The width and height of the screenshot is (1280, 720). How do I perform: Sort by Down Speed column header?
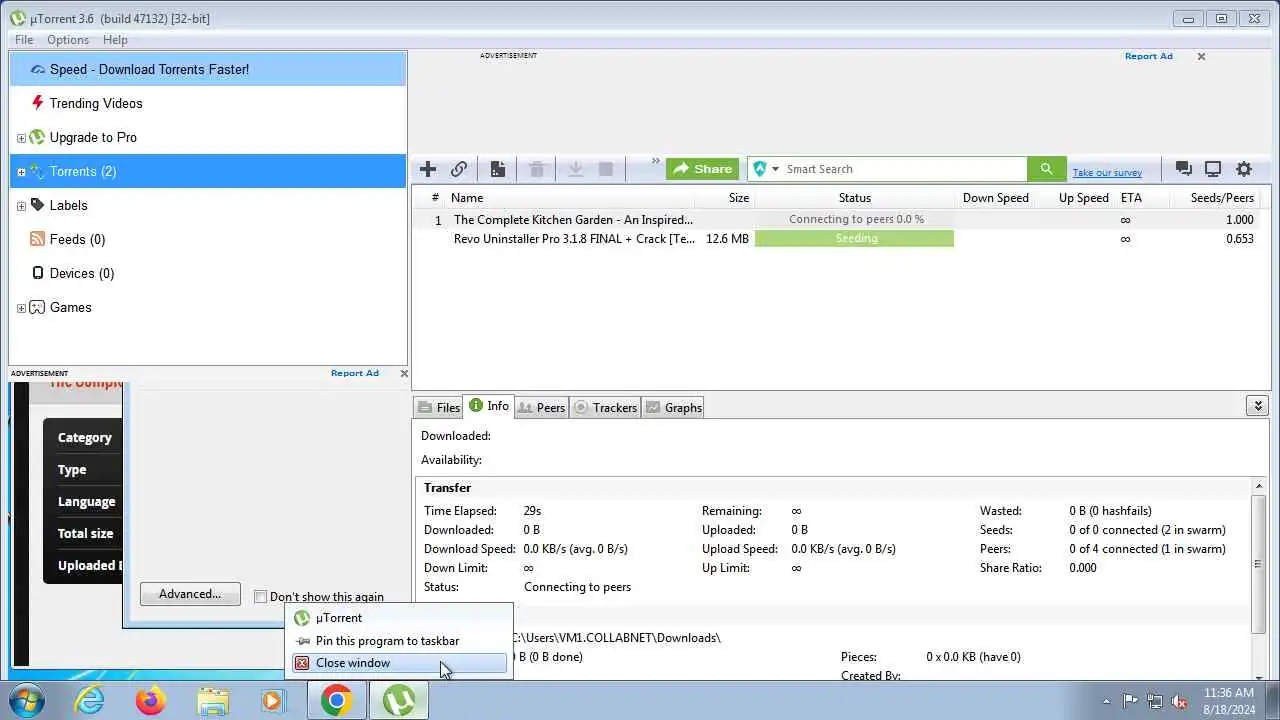click(x=996, y=198)
